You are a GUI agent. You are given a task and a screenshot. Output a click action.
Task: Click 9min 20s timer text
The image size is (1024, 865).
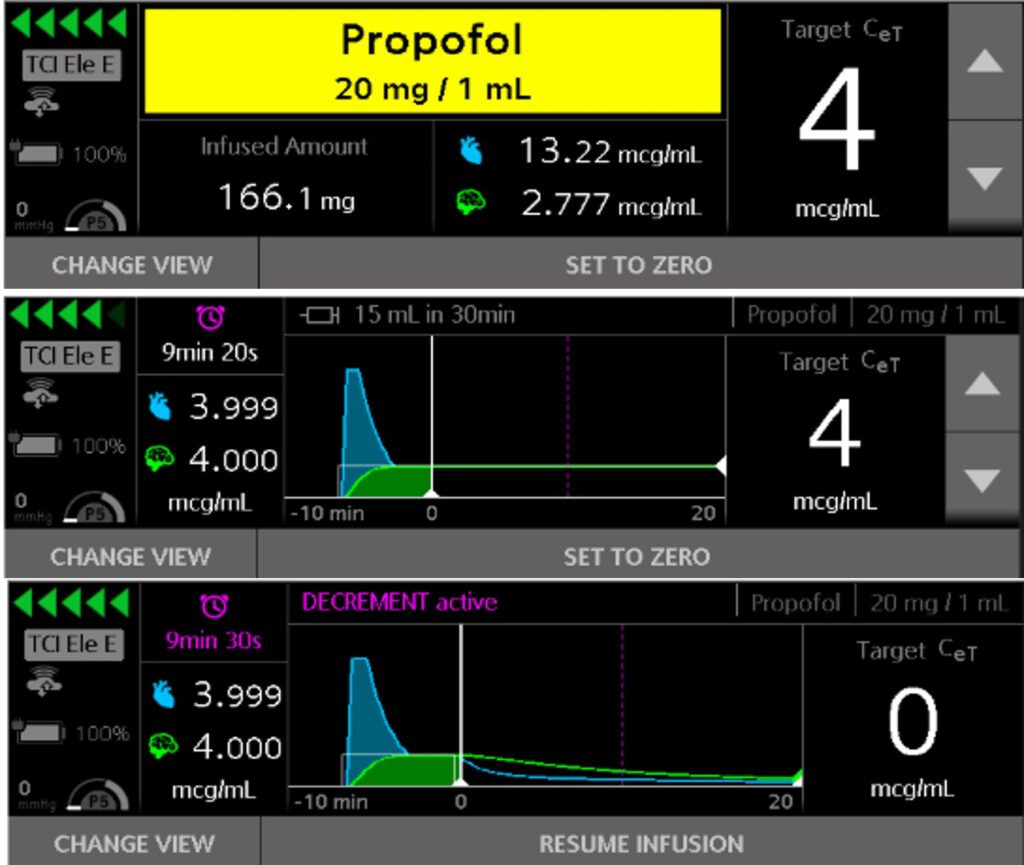[210, 353]
